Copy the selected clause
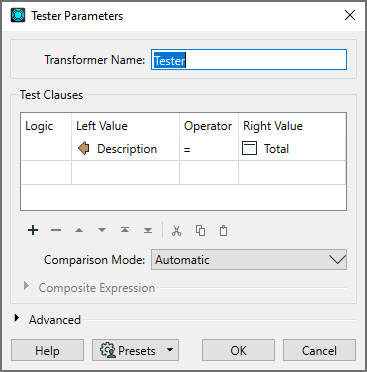This screenshot has height=372, width=367. 200,231
